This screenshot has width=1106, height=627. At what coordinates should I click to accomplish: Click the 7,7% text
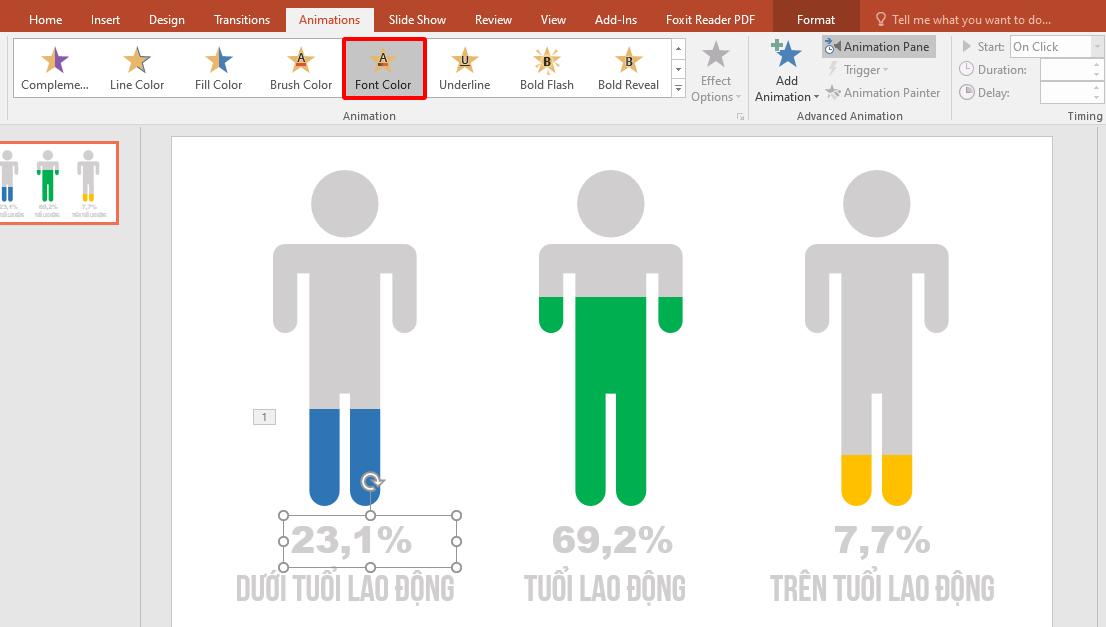[882, 541]
